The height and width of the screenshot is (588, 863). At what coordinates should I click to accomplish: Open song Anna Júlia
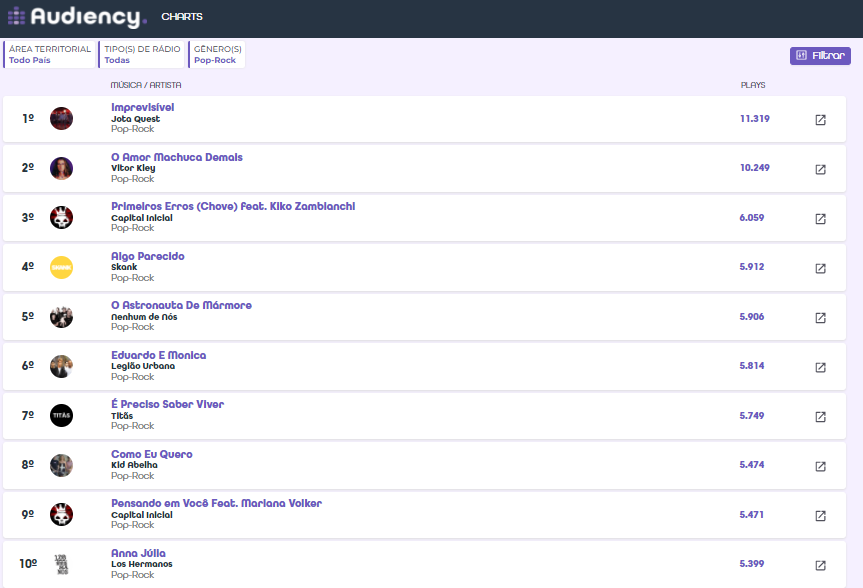pos(138,553)
